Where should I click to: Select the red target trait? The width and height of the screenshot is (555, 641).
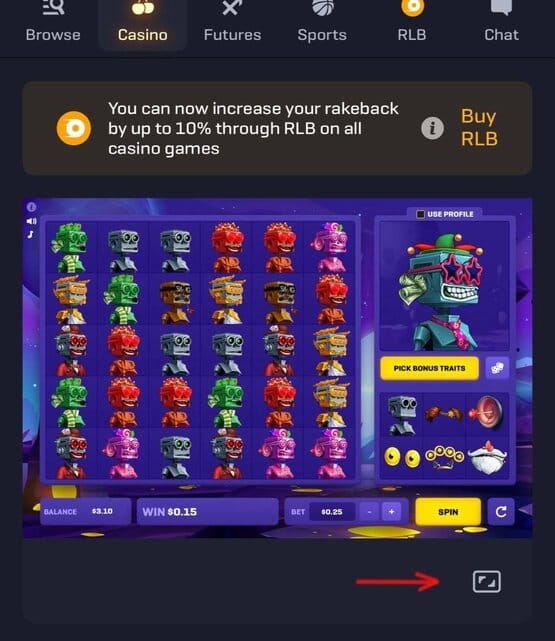pos(486,414)
